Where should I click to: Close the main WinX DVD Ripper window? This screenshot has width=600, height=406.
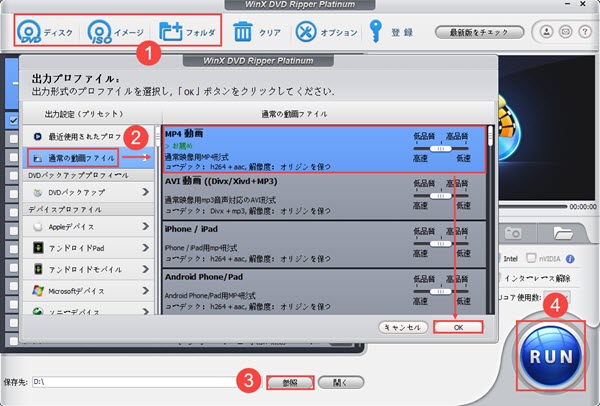[x=583, y=4]
